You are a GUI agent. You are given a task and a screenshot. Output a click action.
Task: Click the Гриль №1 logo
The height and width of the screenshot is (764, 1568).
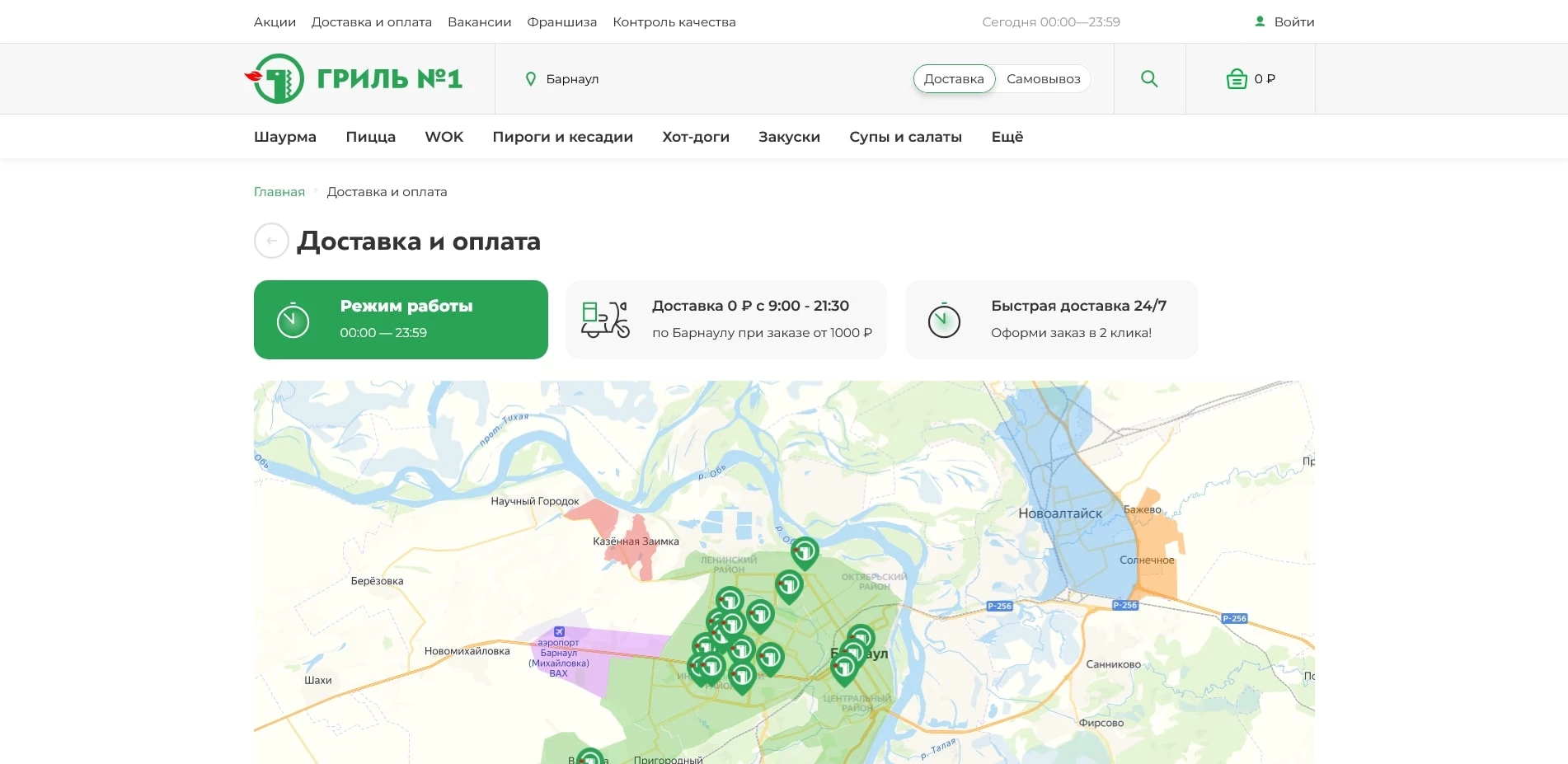pyautogui.click(x=354, y=78)
